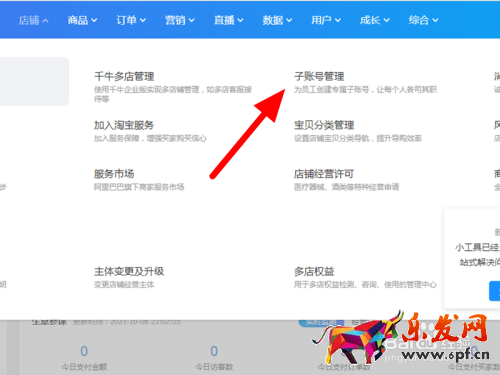Expand the 商品 dropdown arrow
This screenshot has height=375, width=500.
(x=94, y=21)
